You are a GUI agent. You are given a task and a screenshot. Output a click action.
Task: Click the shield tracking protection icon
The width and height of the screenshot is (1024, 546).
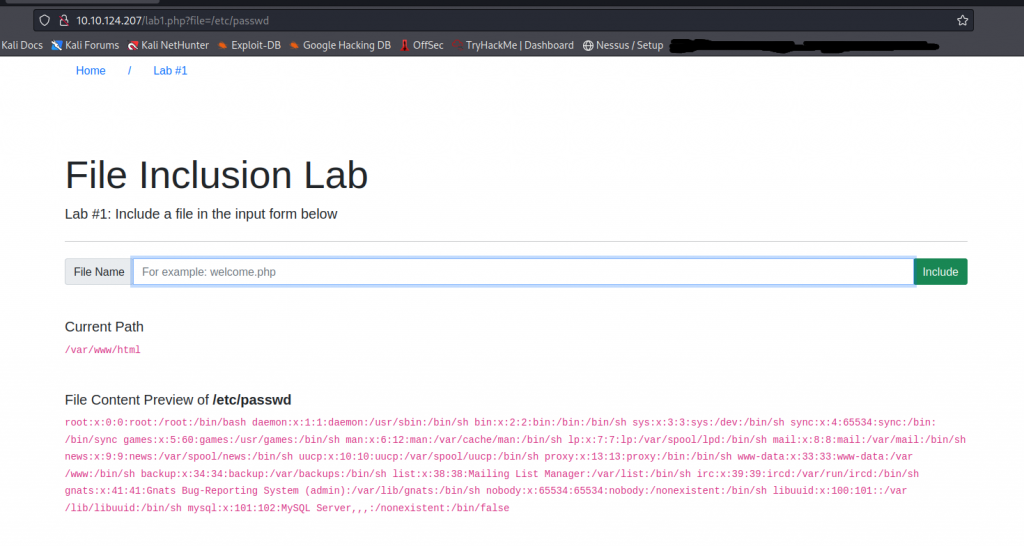45,20
